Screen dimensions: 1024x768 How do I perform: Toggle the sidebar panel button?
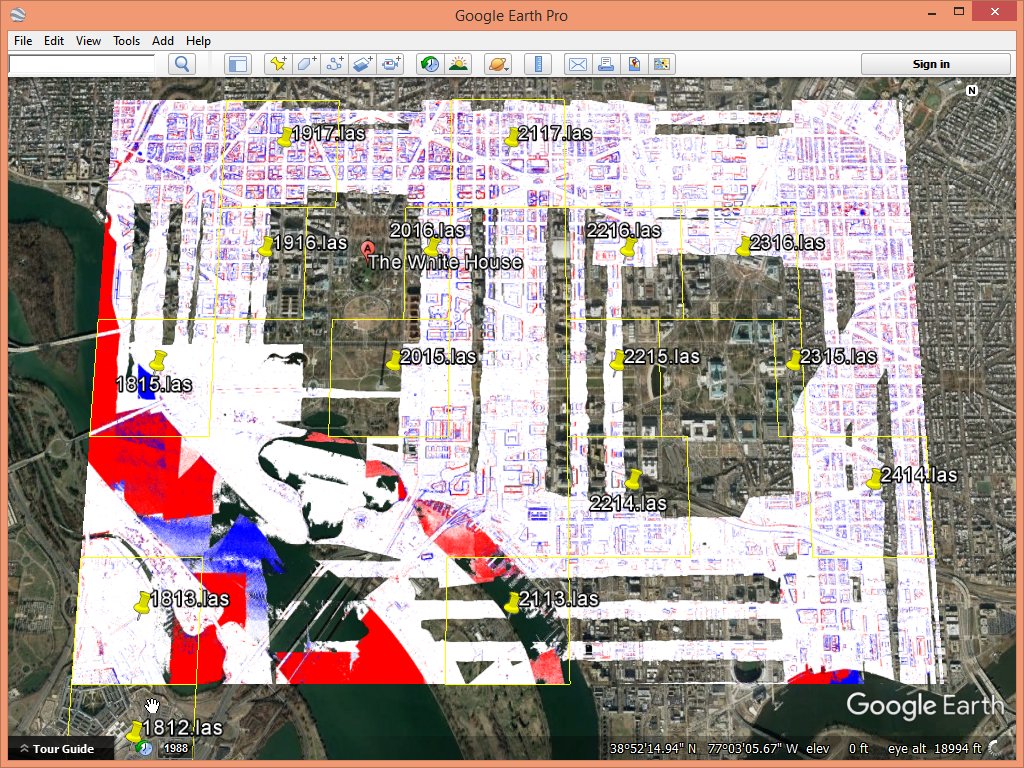coord(237,64)
